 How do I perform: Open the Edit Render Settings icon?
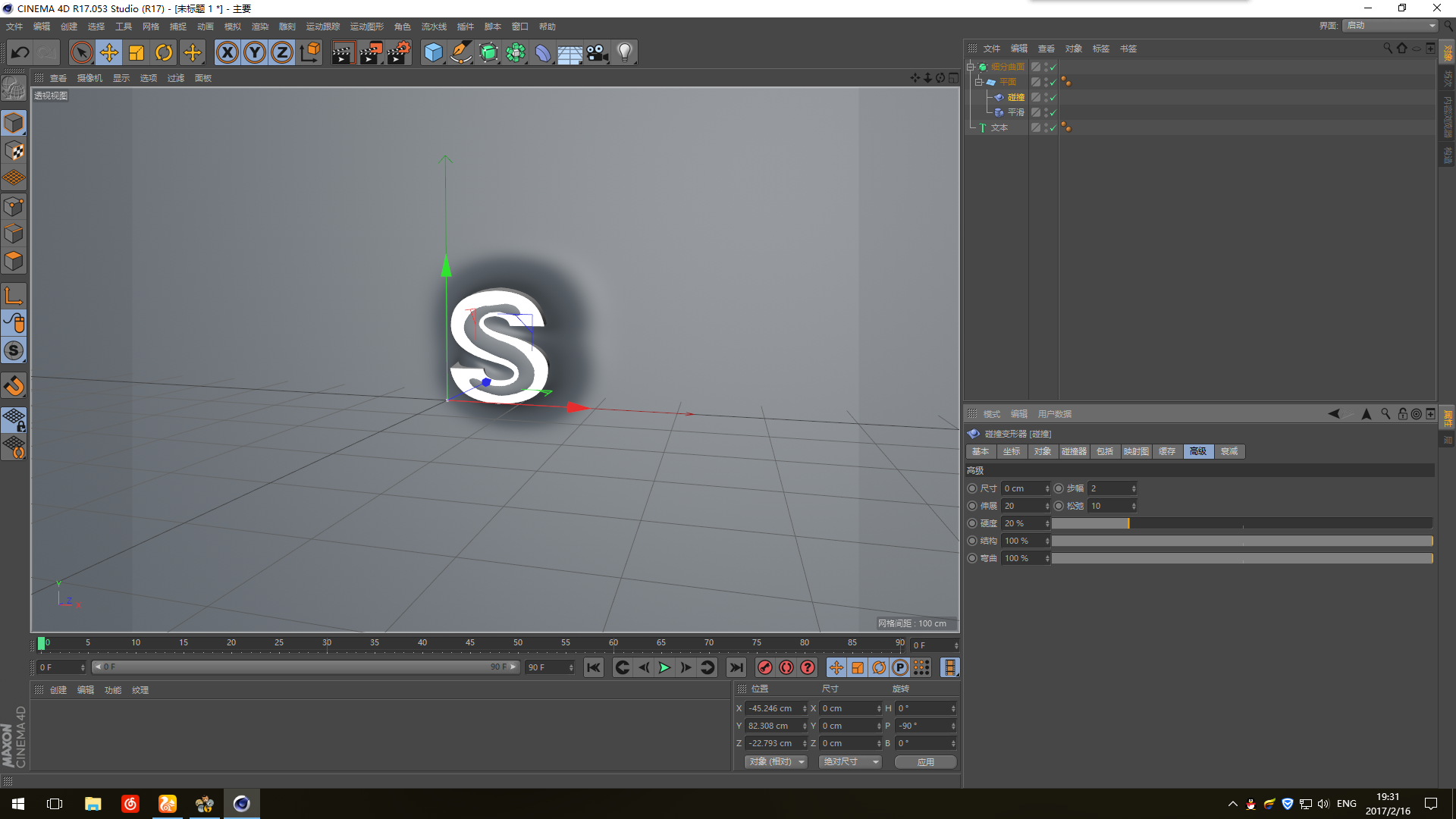pyautogui.click(x=398, y=52)
